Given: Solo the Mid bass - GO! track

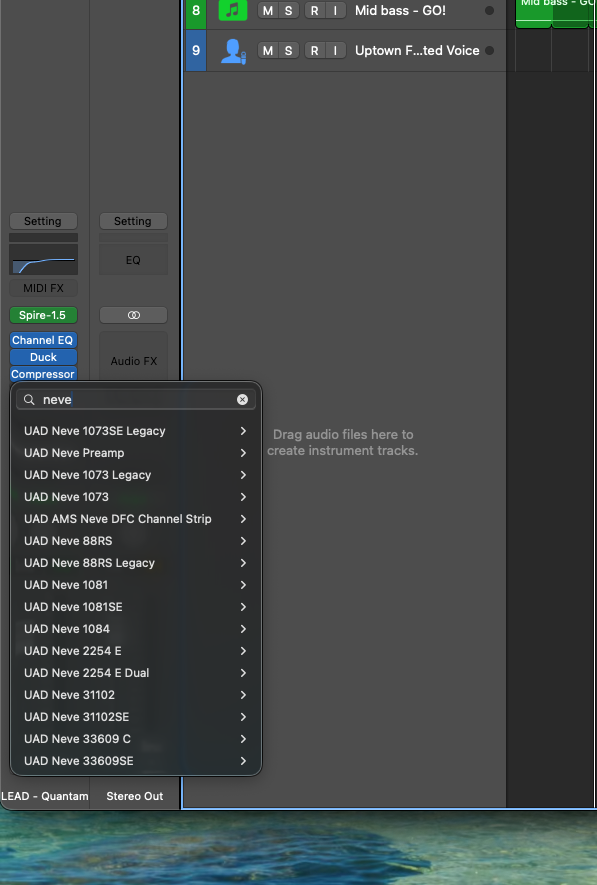Looking at the screenshot, I should tap(288, 10).
